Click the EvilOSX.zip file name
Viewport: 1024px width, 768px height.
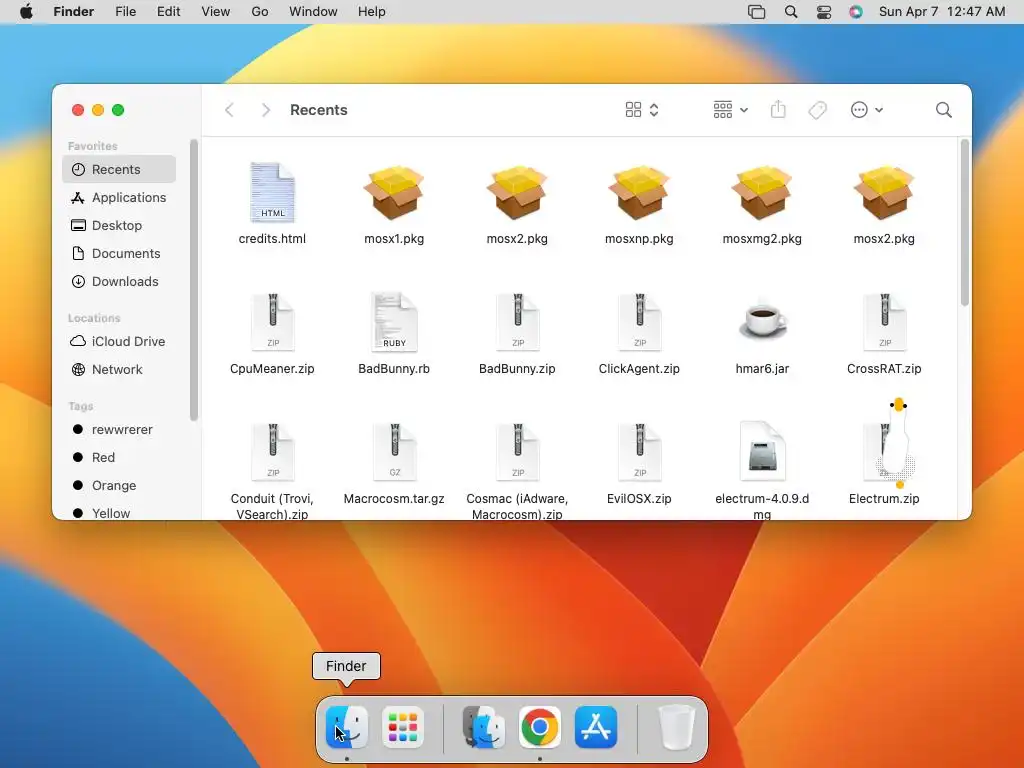click(x=639, y=498)
